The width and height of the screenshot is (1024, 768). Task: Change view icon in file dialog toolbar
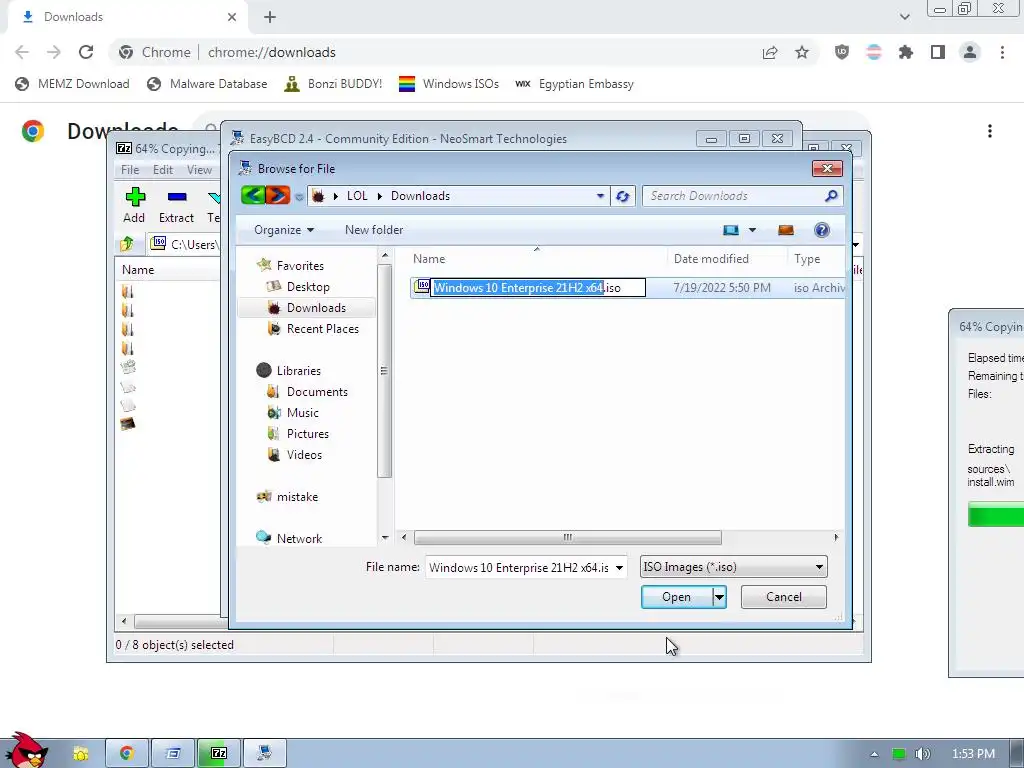[731, 230]
